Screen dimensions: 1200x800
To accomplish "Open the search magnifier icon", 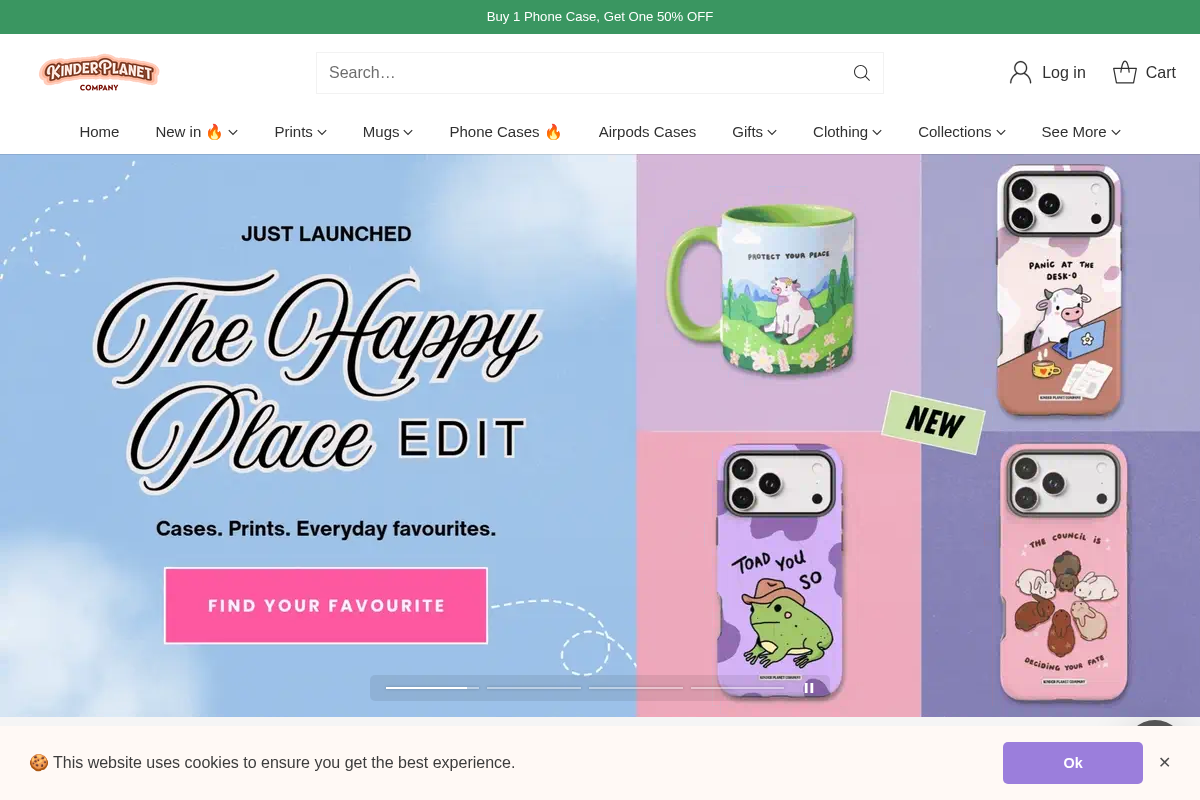I will [x=861, y=72].
